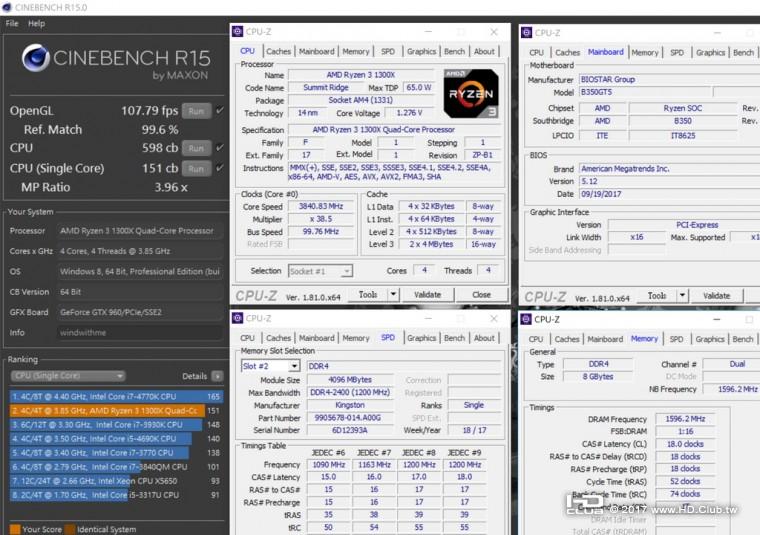This screenshot has height=535, width=760.
Task: Open the ranking CPU (Single Core) dropdown
Action: click(68, 376)
